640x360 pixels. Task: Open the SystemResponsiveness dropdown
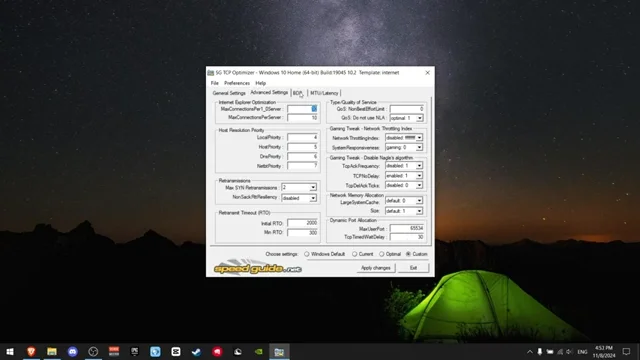(x=419, y=147)
